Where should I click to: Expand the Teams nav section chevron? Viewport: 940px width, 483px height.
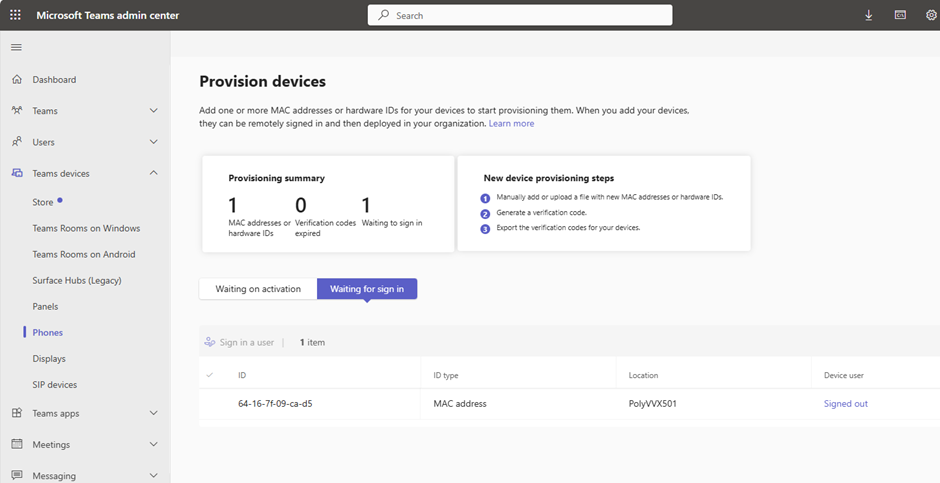153,110
